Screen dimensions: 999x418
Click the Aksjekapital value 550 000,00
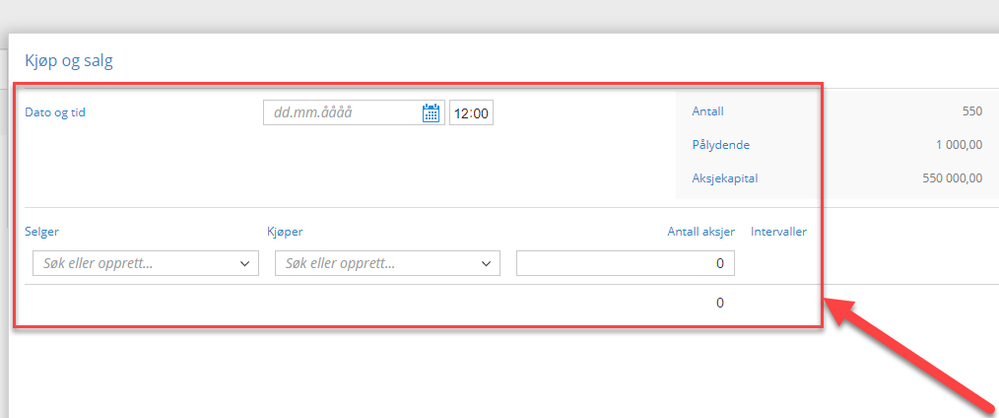[x=952, y=179]
